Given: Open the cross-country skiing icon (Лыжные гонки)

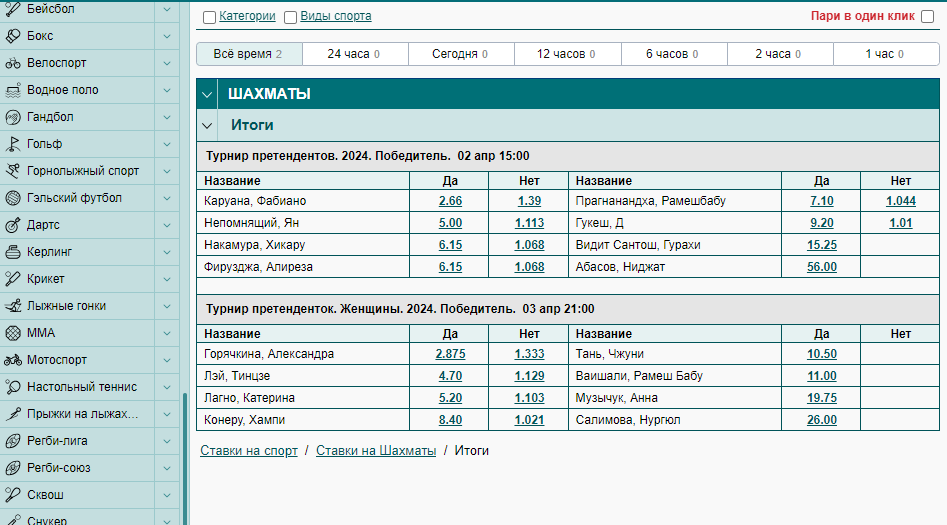Looking at the screenshot, I should click(13, 306).
